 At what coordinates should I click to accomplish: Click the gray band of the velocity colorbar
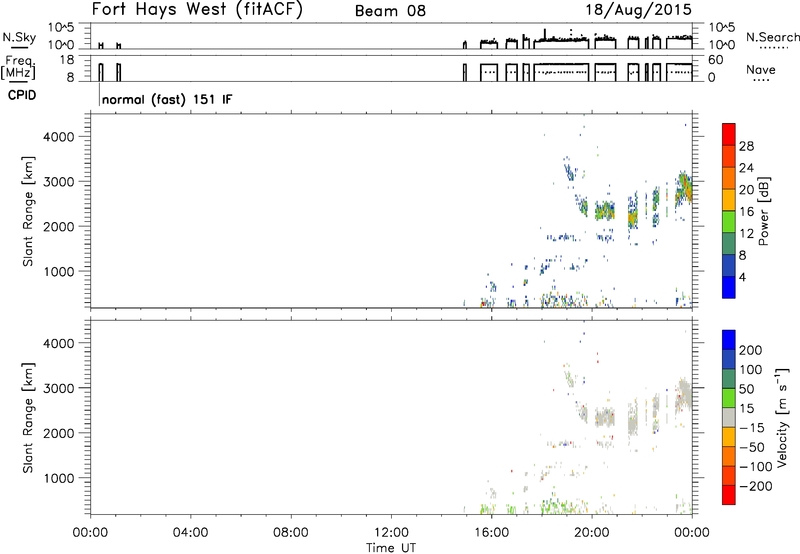tap(729, 417)
